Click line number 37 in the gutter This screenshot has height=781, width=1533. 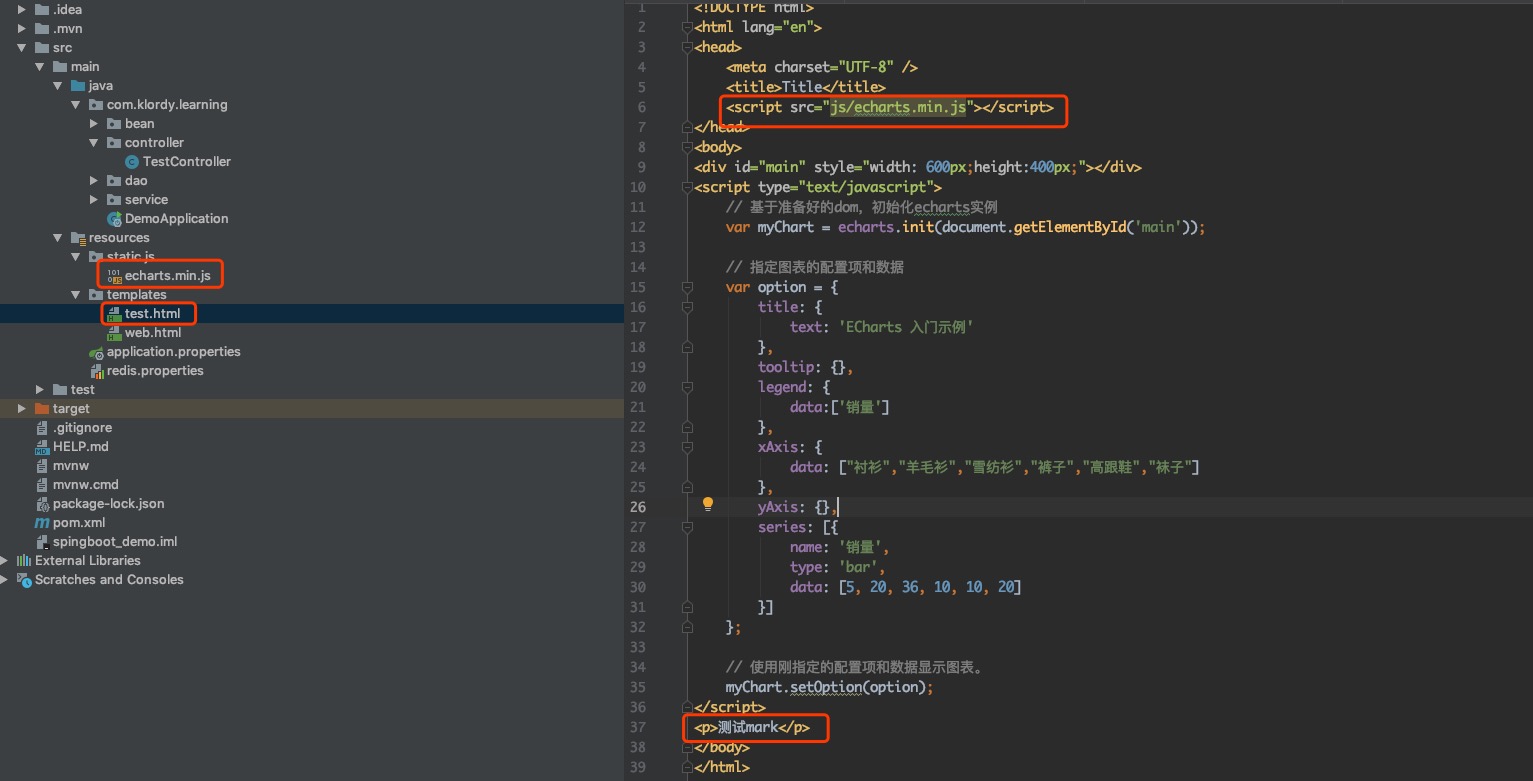click(637, 727)
